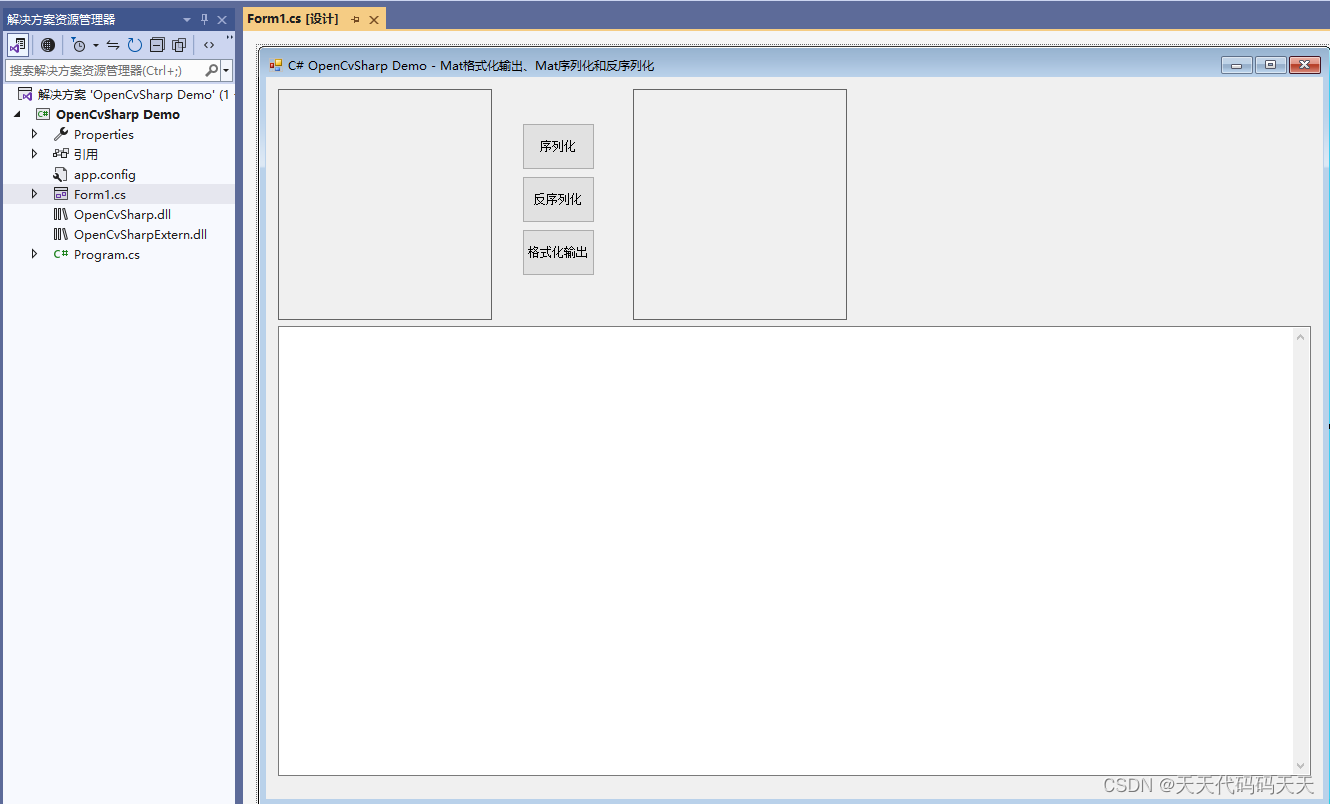The width and height of the screenshot is (1330, 804).
Task: Select OpenCvSharpExtern.dll file
Action: (140, 234)
